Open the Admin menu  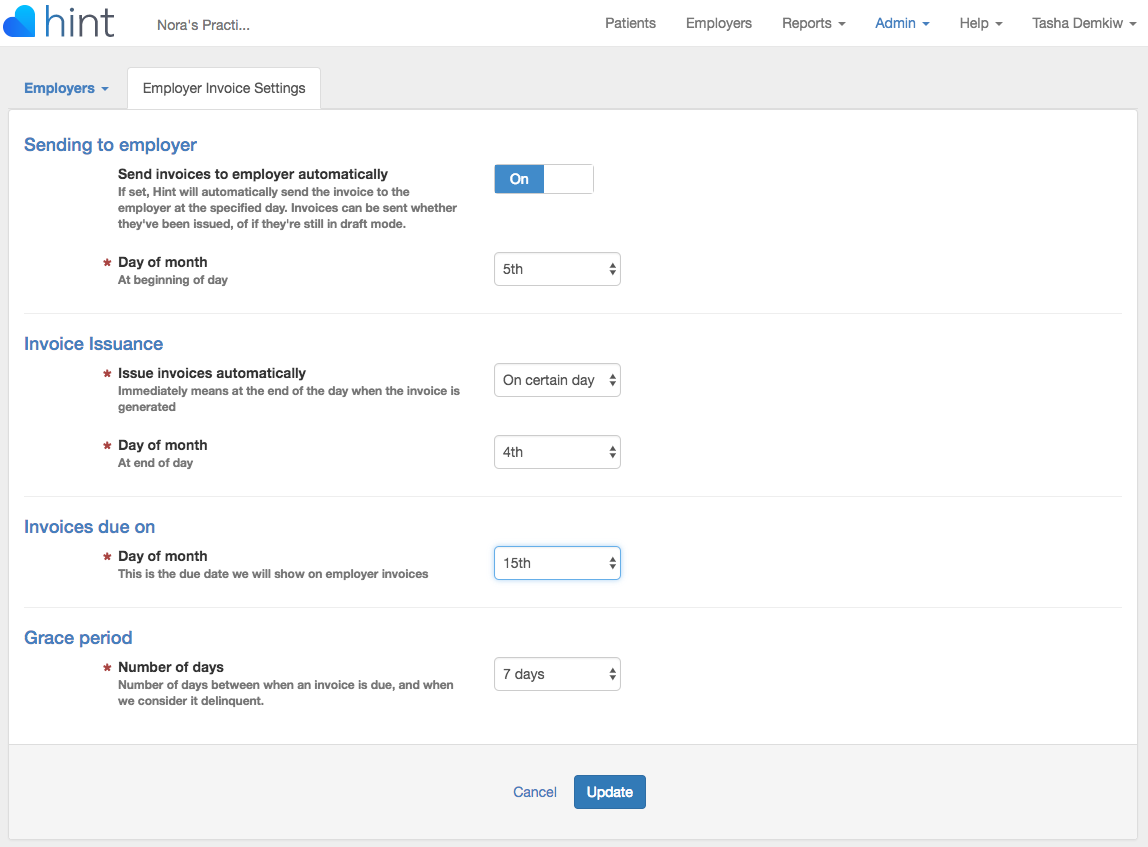click(x=902, y=23)
